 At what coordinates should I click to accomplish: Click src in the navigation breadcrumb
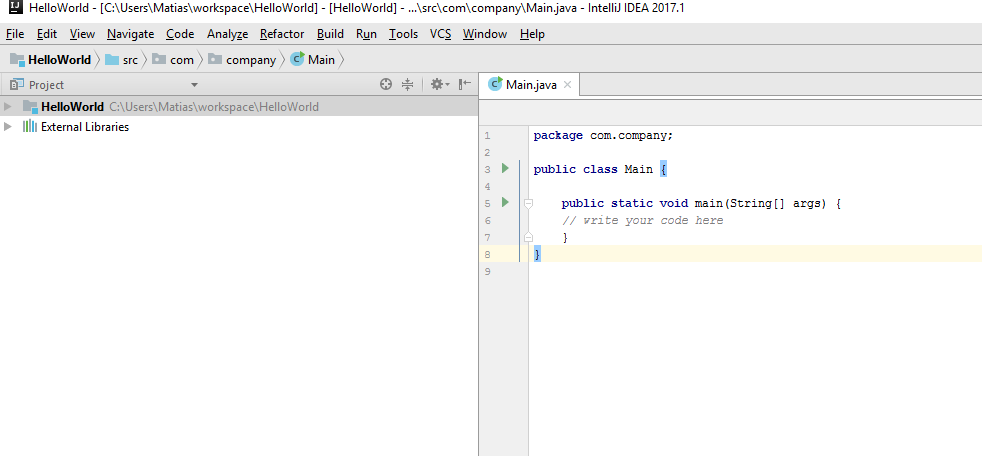pyautogui.click(x=121, y=60)
